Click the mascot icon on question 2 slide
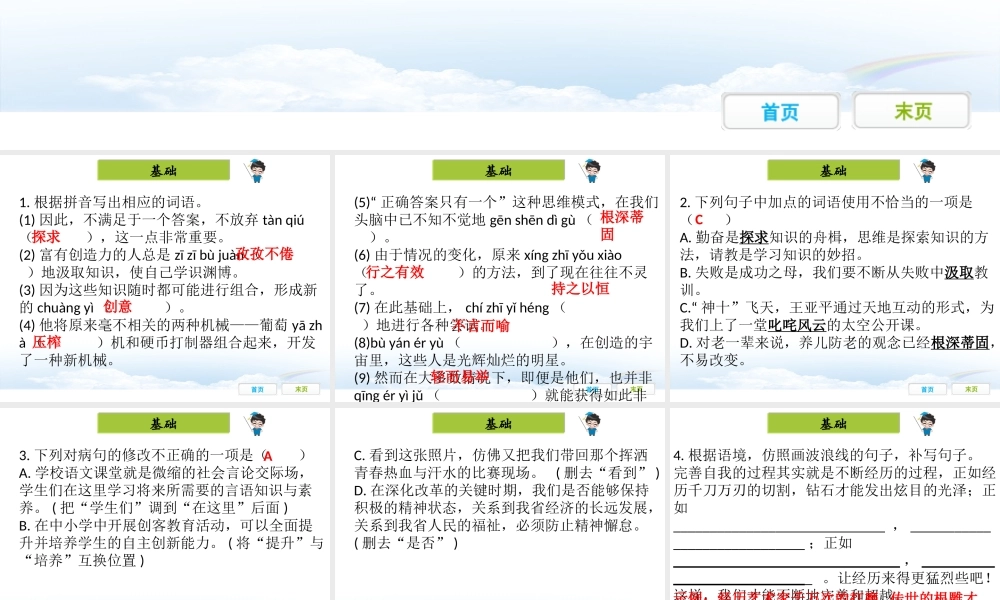 tap(925, 171)
